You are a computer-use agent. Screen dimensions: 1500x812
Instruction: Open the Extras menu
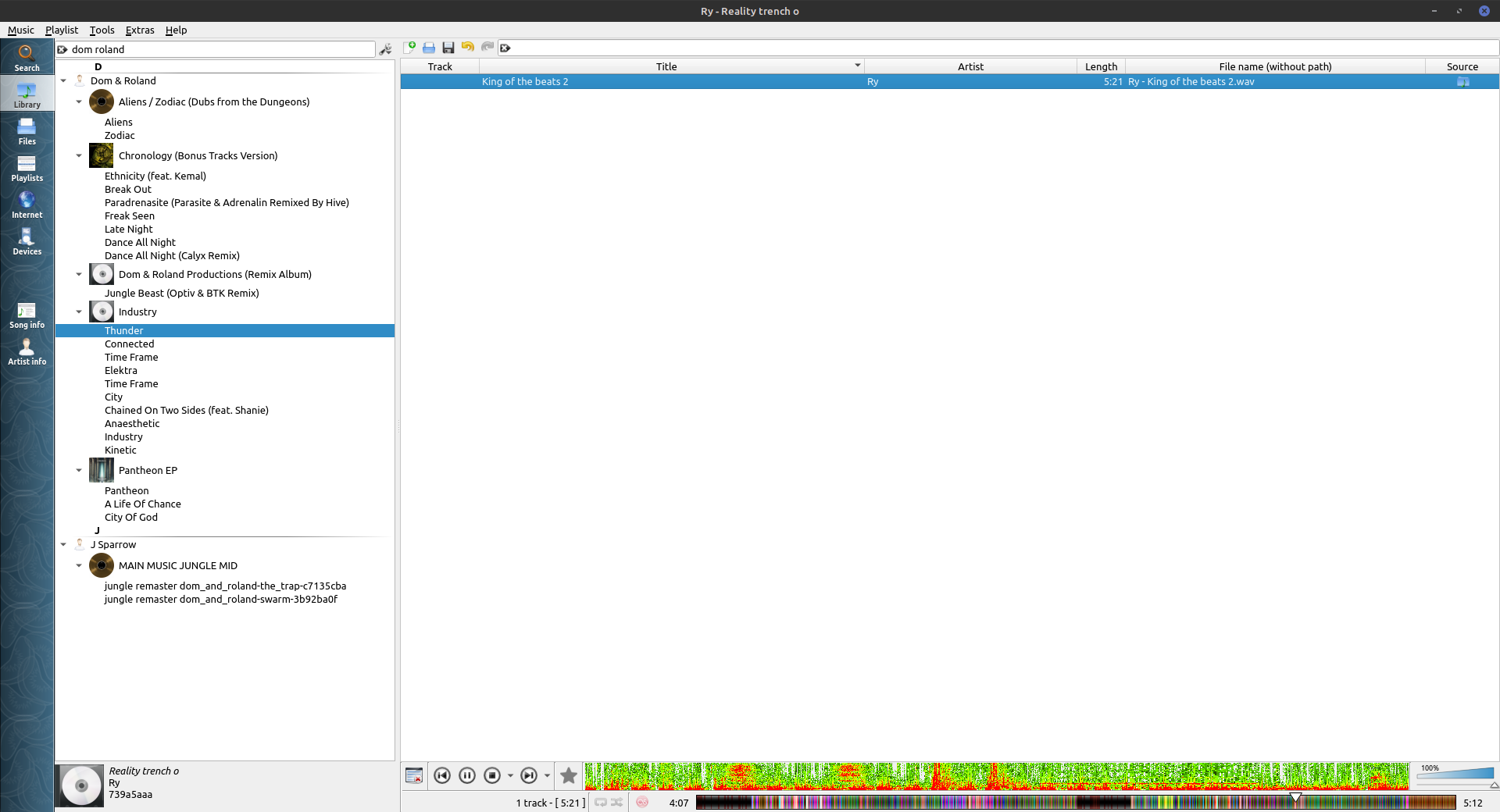coord(140,30)
